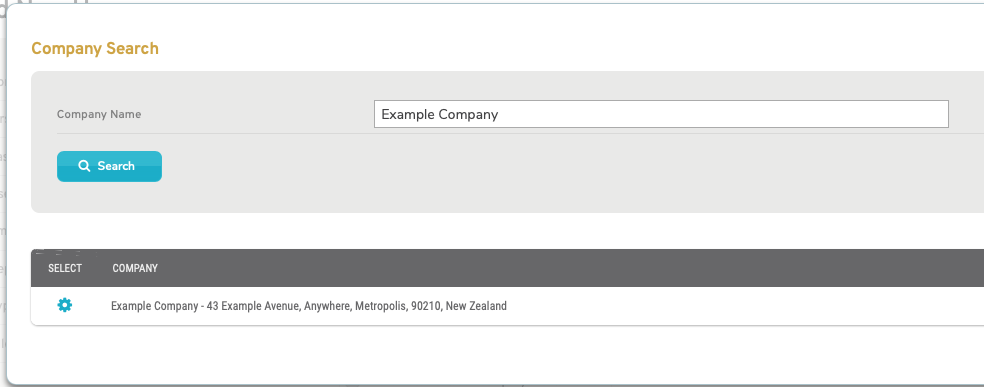Select the company using the gear icon
984x387 pixels.
click(65, 305)
